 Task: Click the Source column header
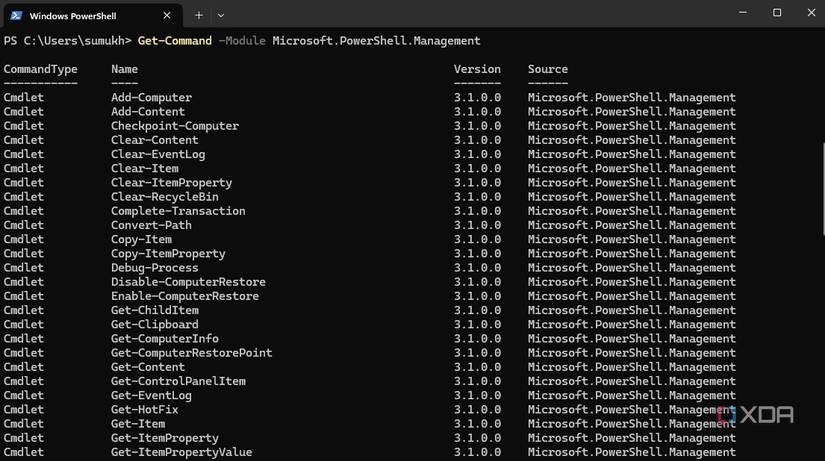(548, 69)
